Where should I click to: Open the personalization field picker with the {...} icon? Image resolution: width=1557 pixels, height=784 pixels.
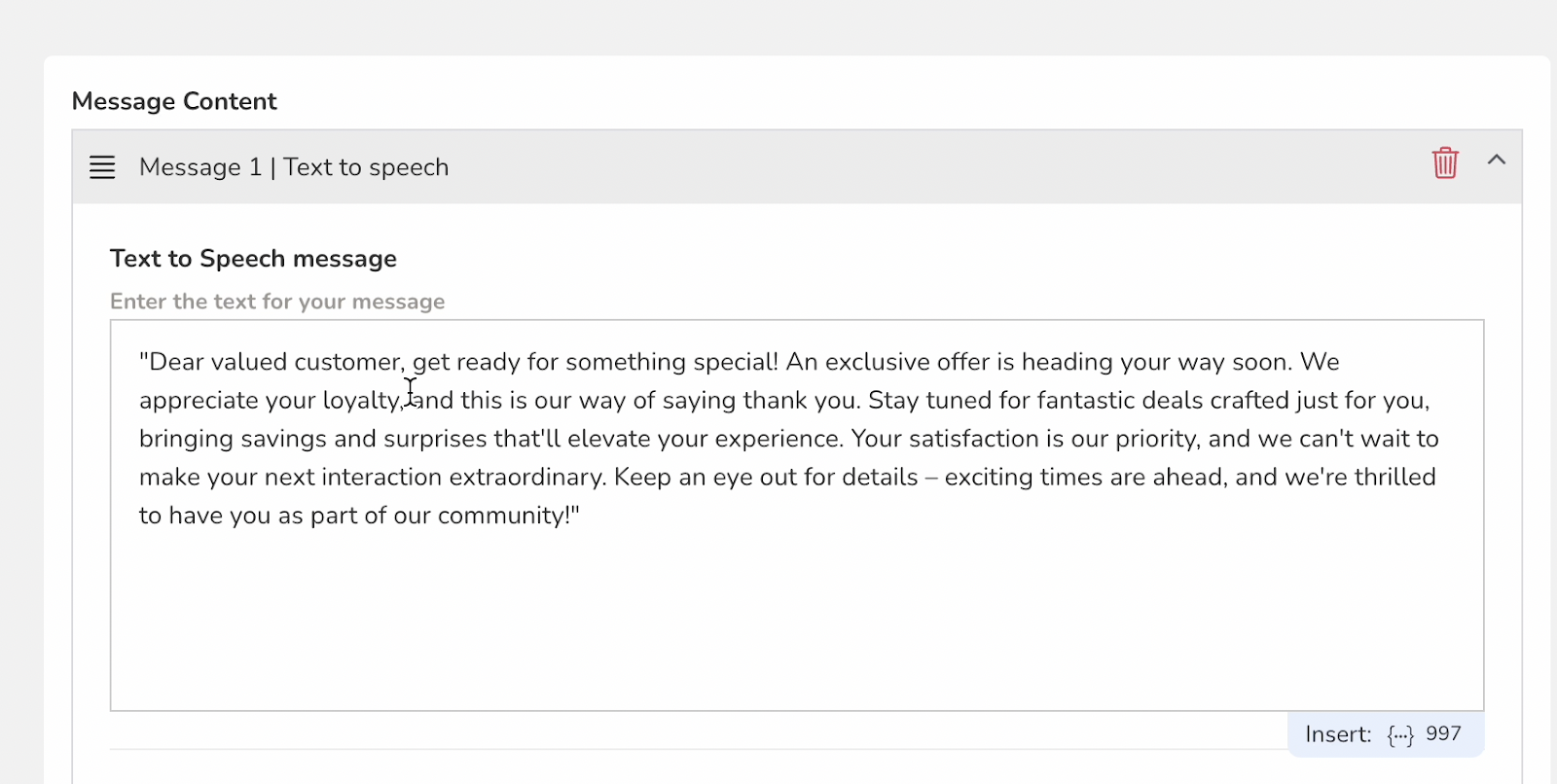coord(1400,734)
